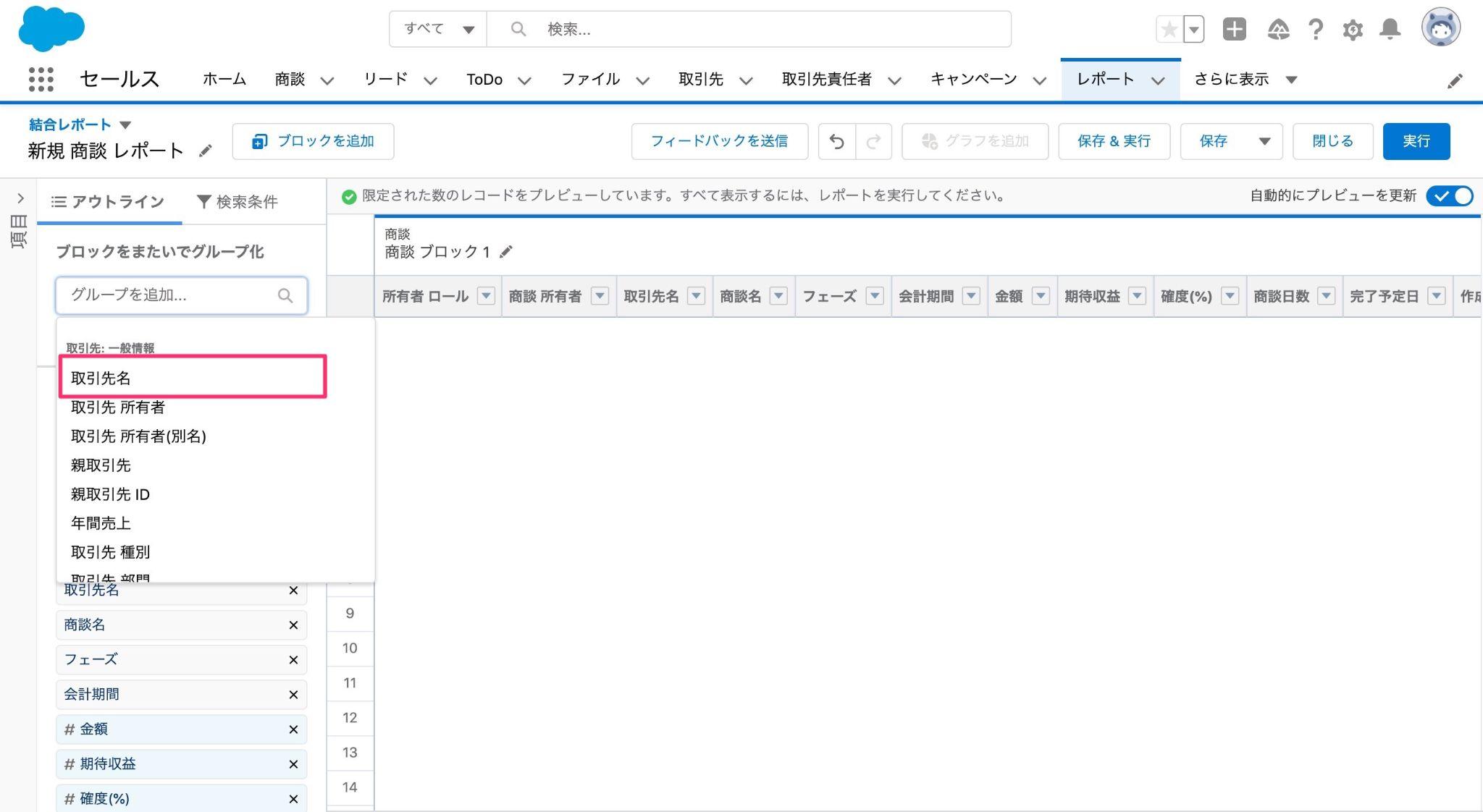Click the notifications bell icon
The width and height of the screenshot is (1483, 812).
(x=1389, y=29)
